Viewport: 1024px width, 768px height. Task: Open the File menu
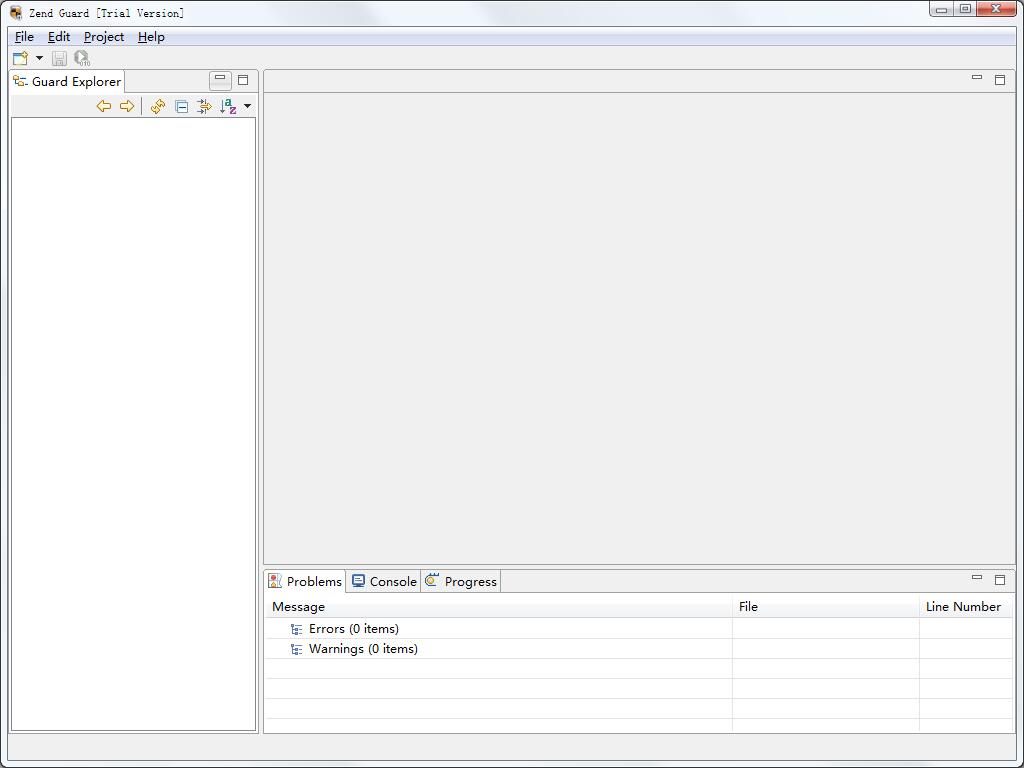[24, 37]
